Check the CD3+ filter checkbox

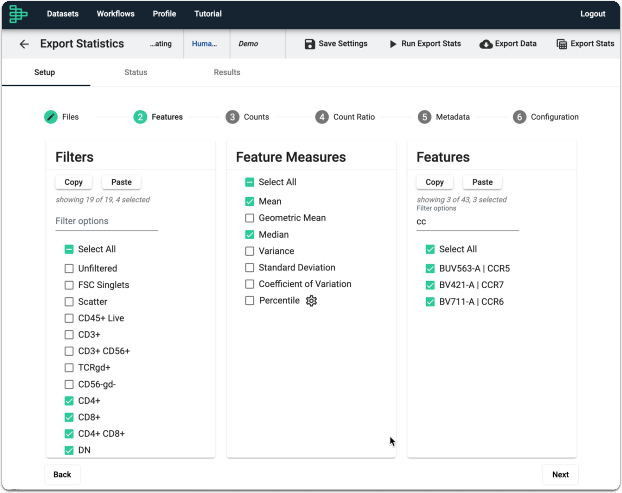tap(69, 335)
